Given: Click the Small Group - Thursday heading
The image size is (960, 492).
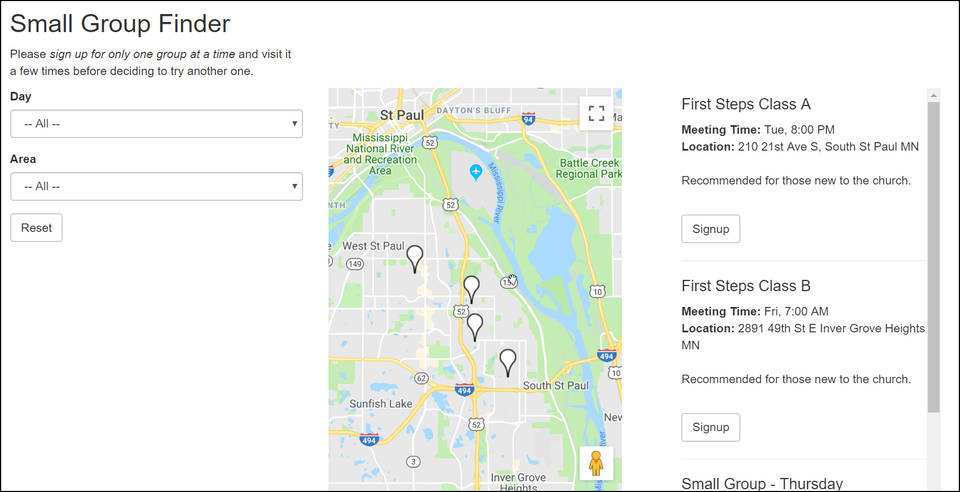Looking at the screenshot, I should pos(762,483).
